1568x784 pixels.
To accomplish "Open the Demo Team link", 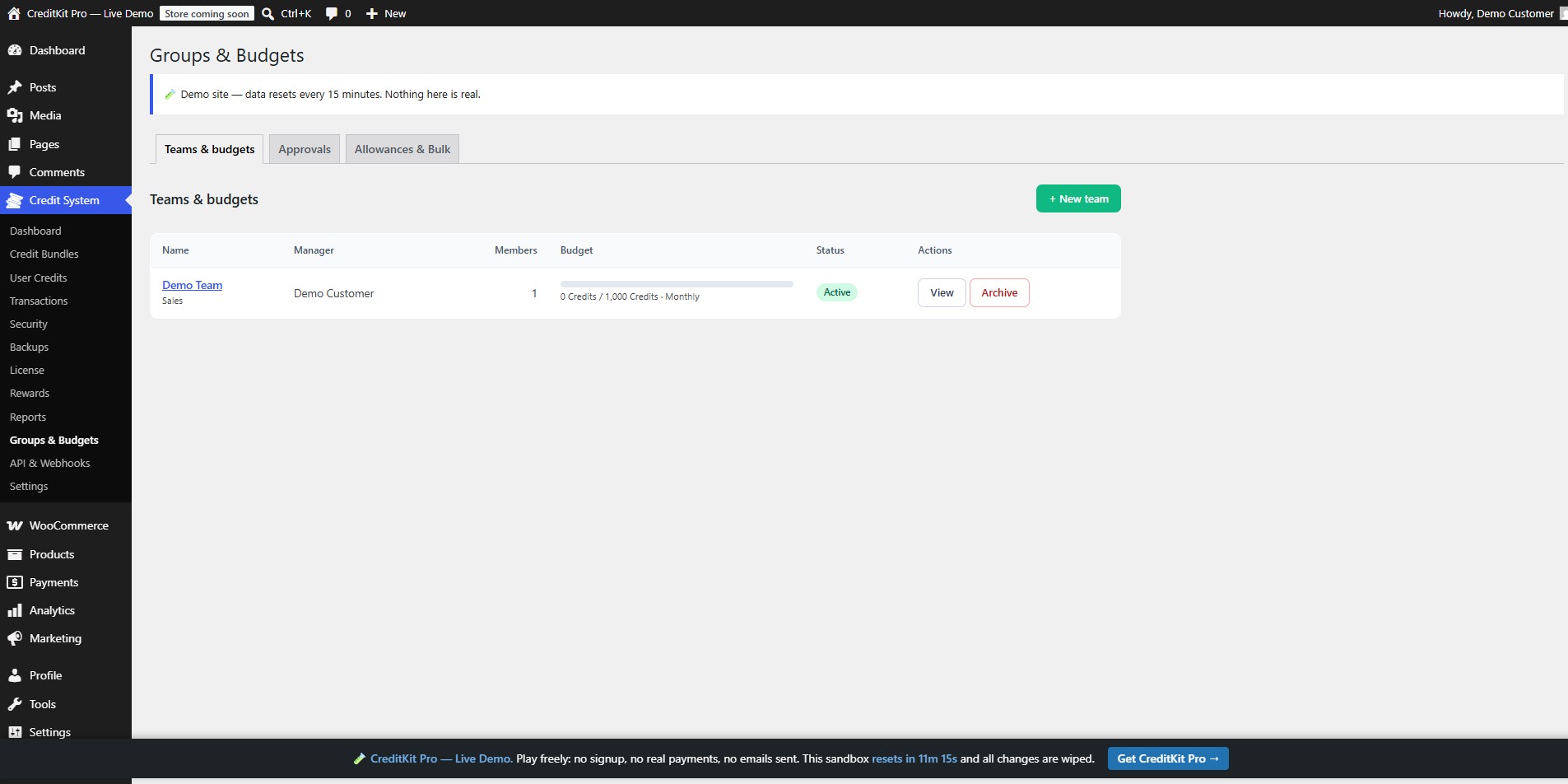I will pyautogui.click(x=192, y=285).
